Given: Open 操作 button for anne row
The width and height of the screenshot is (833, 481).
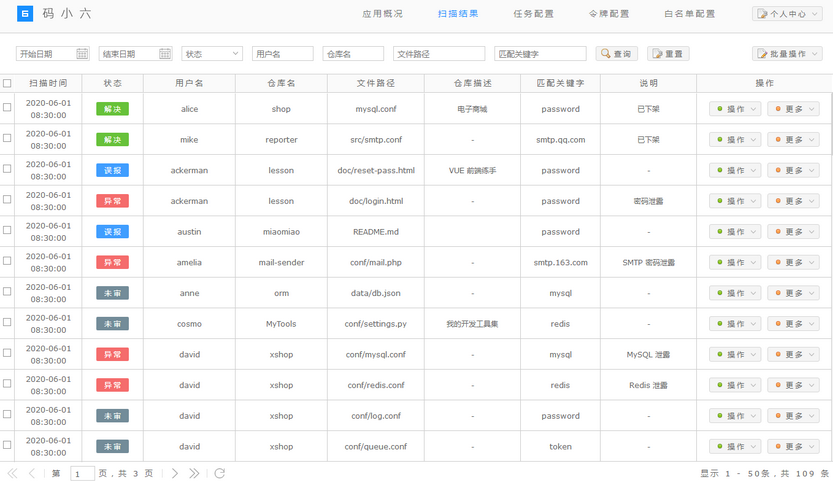Looking at the screenshot, I should coord(735,293).
